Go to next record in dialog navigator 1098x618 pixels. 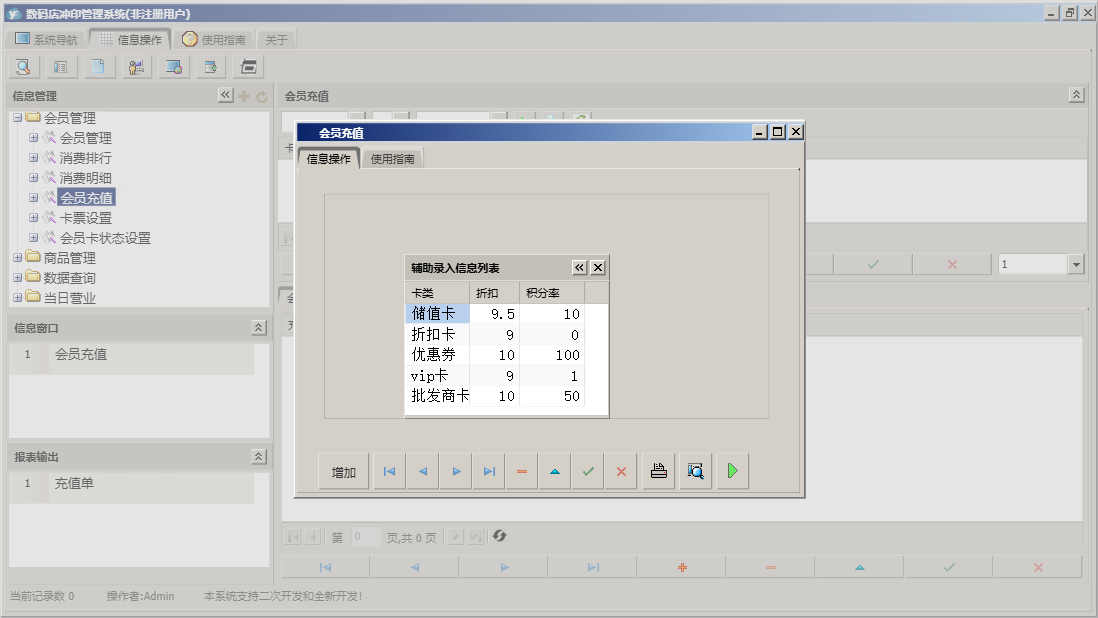point(457,471)
